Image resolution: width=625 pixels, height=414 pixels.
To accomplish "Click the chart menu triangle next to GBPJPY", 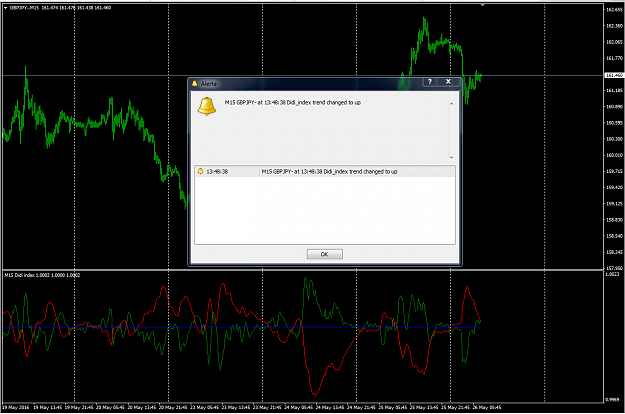I will click(x=6, y=8).
